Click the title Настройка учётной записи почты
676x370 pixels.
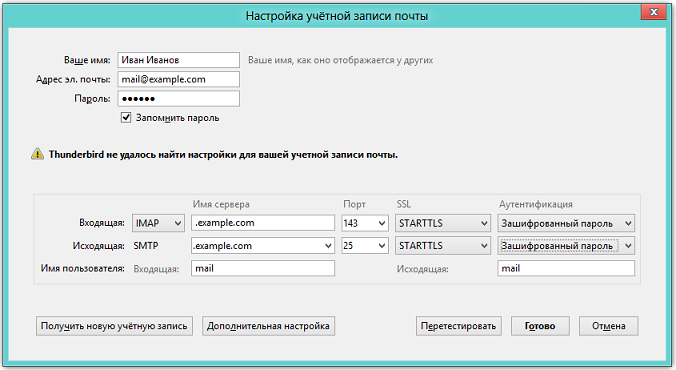coord(337,16)
